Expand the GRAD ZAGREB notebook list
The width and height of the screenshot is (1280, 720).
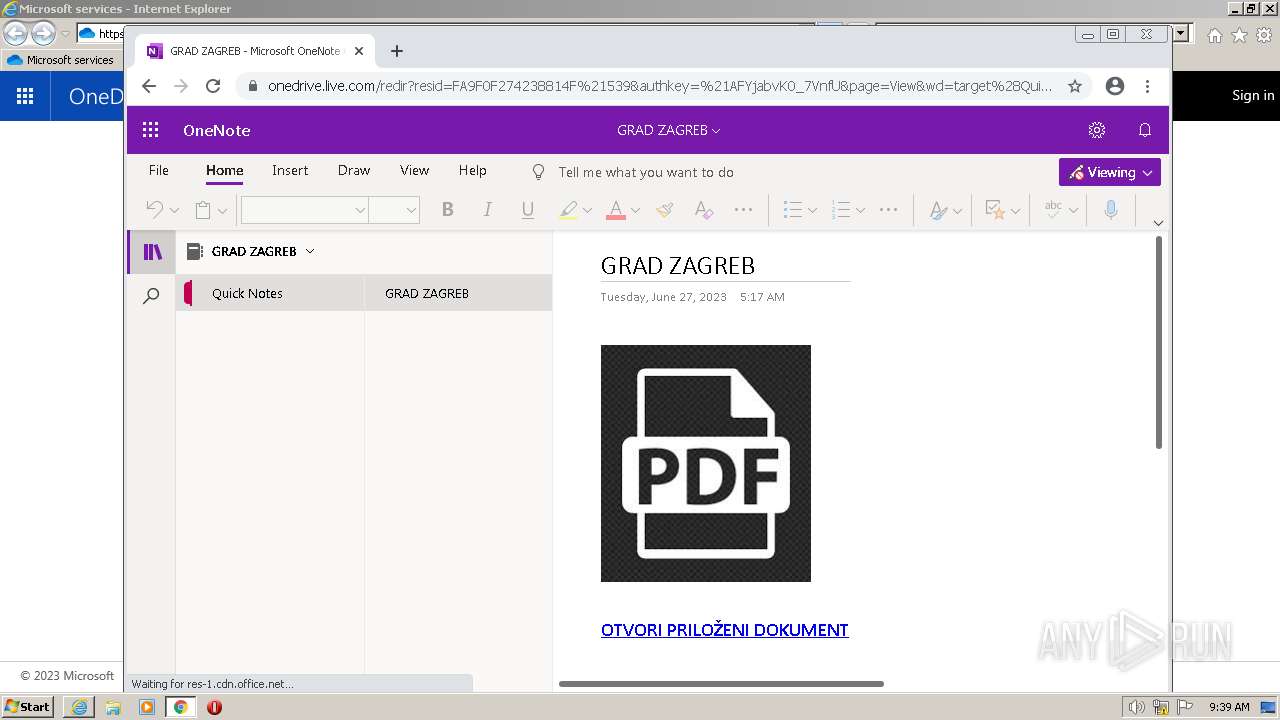(x=309, y=251)
